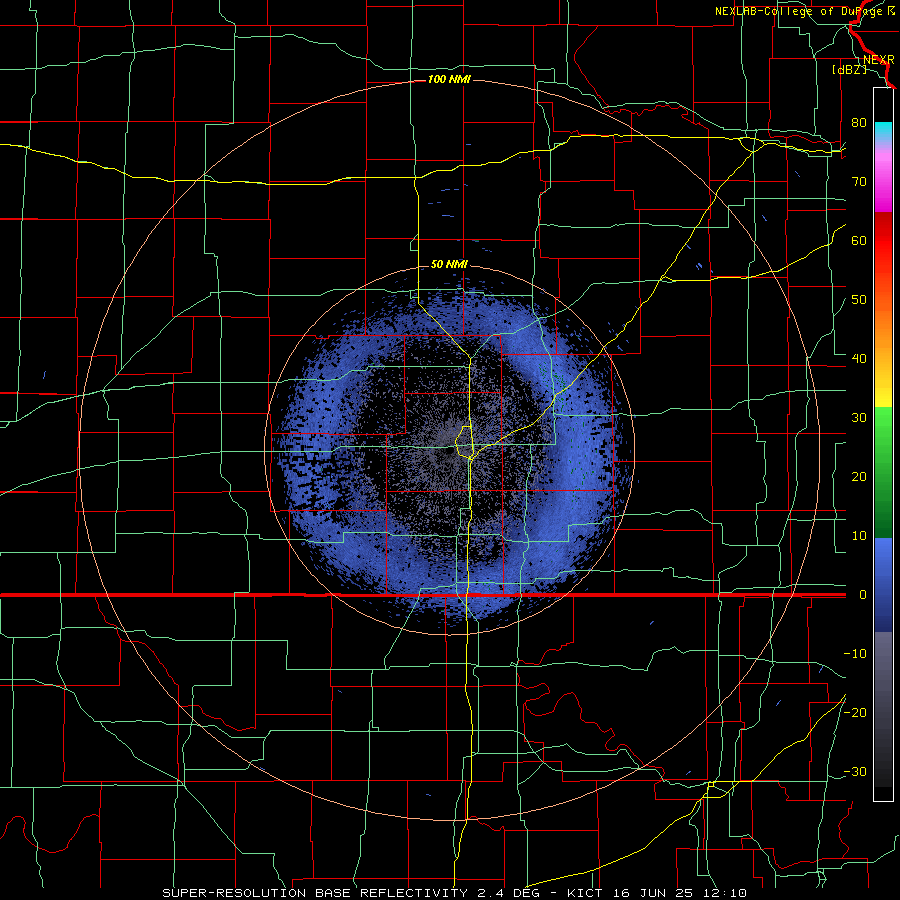The height and width of the screenshot is (900, 900).
Task: Click the 30 value on the dBZ scale
Action: tap(859, 417)
